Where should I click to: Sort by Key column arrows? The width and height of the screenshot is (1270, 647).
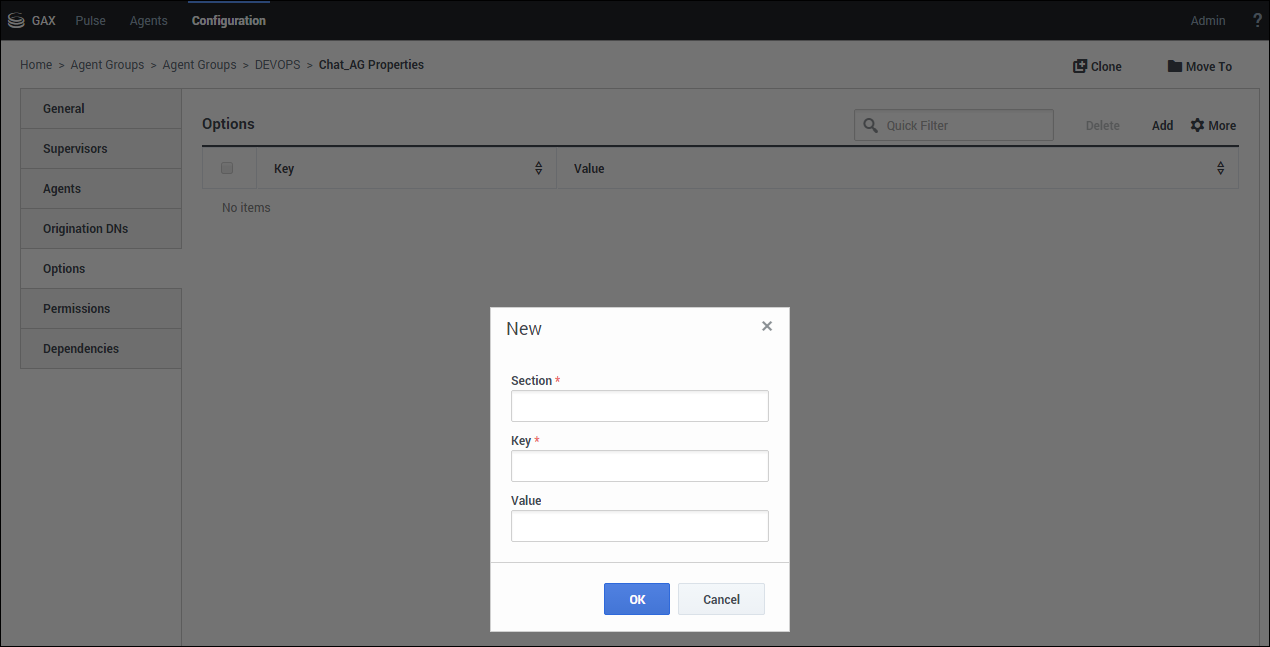click(539, 168)
